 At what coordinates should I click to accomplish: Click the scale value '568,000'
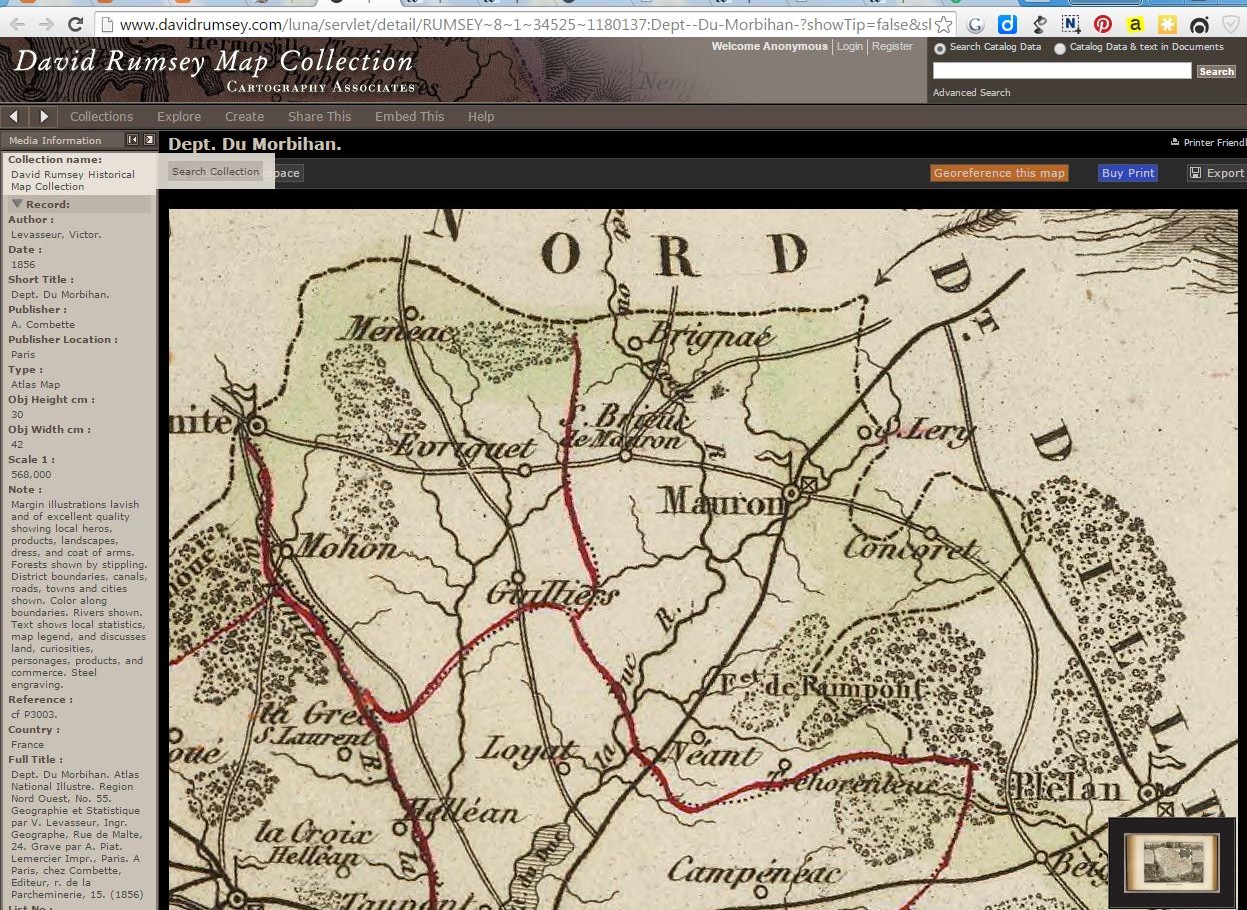coord(31,474)
